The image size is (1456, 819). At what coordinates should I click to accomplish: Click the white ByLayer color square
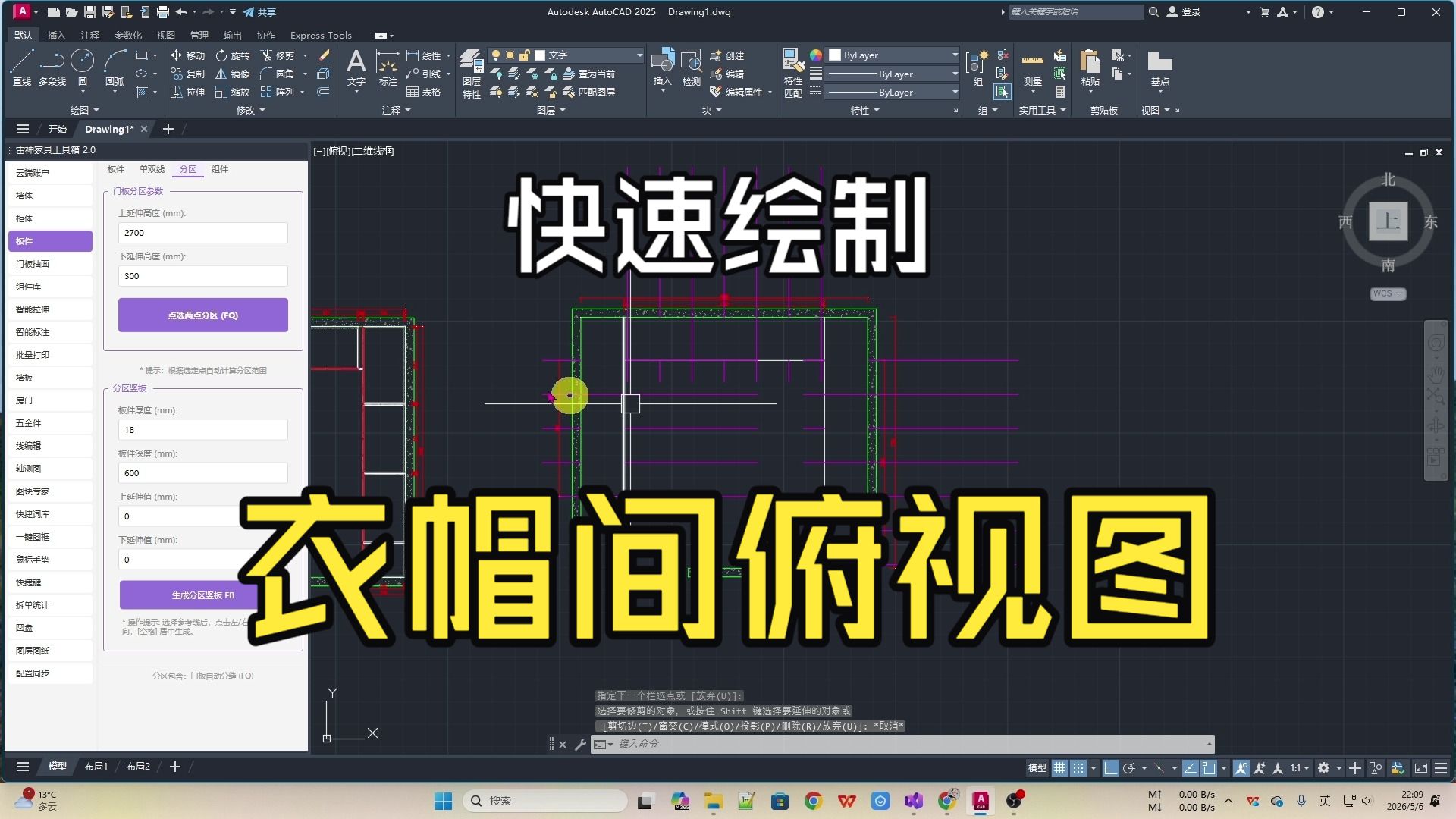point(835,55)
